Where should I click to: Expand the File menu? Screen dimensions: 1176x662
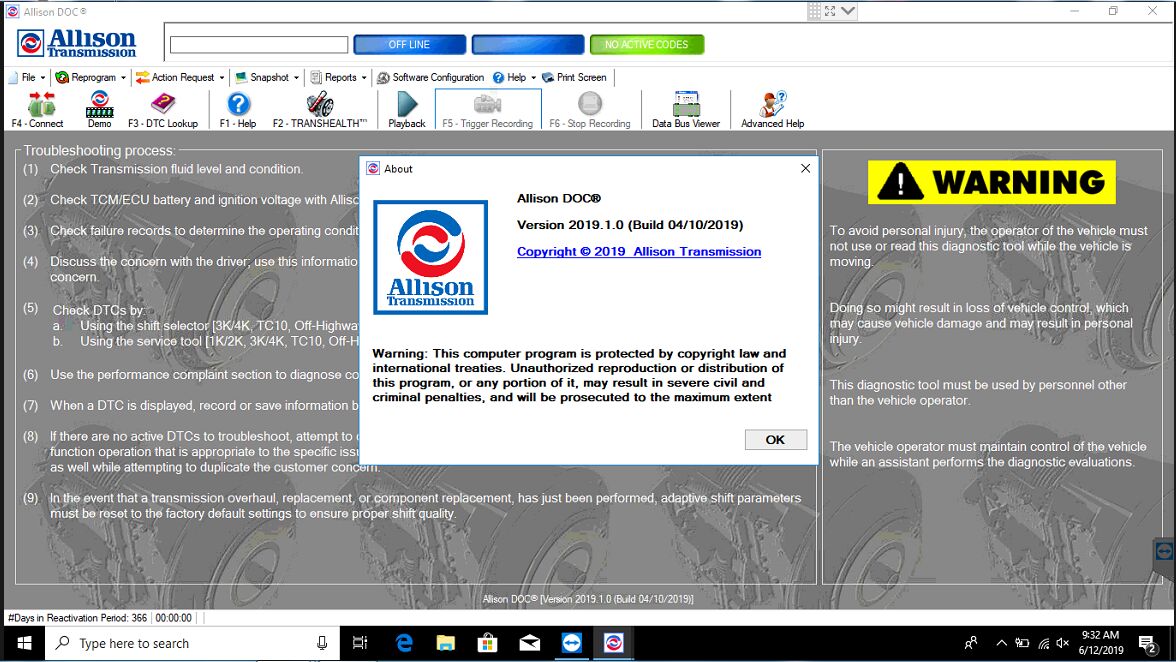point(27,77)
